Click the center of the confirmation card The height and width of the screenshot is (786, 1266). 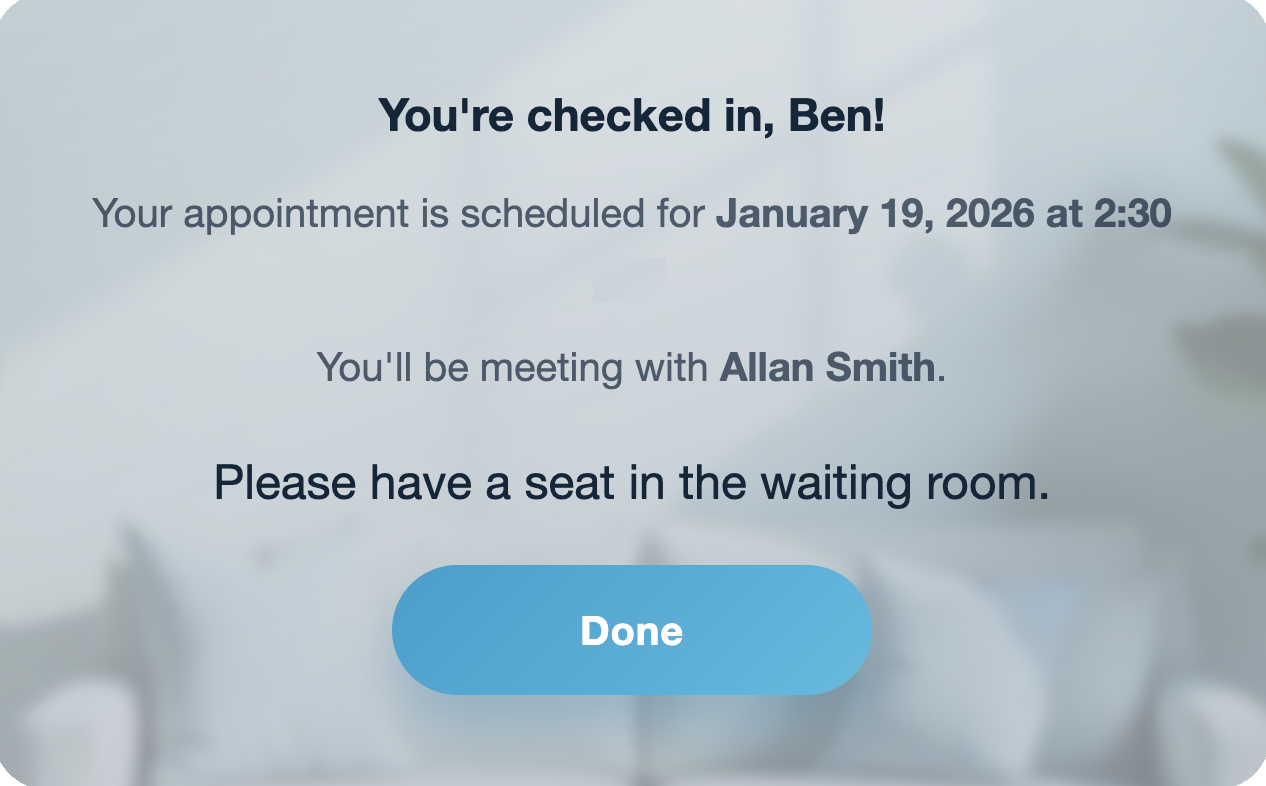tap(633, 393)
